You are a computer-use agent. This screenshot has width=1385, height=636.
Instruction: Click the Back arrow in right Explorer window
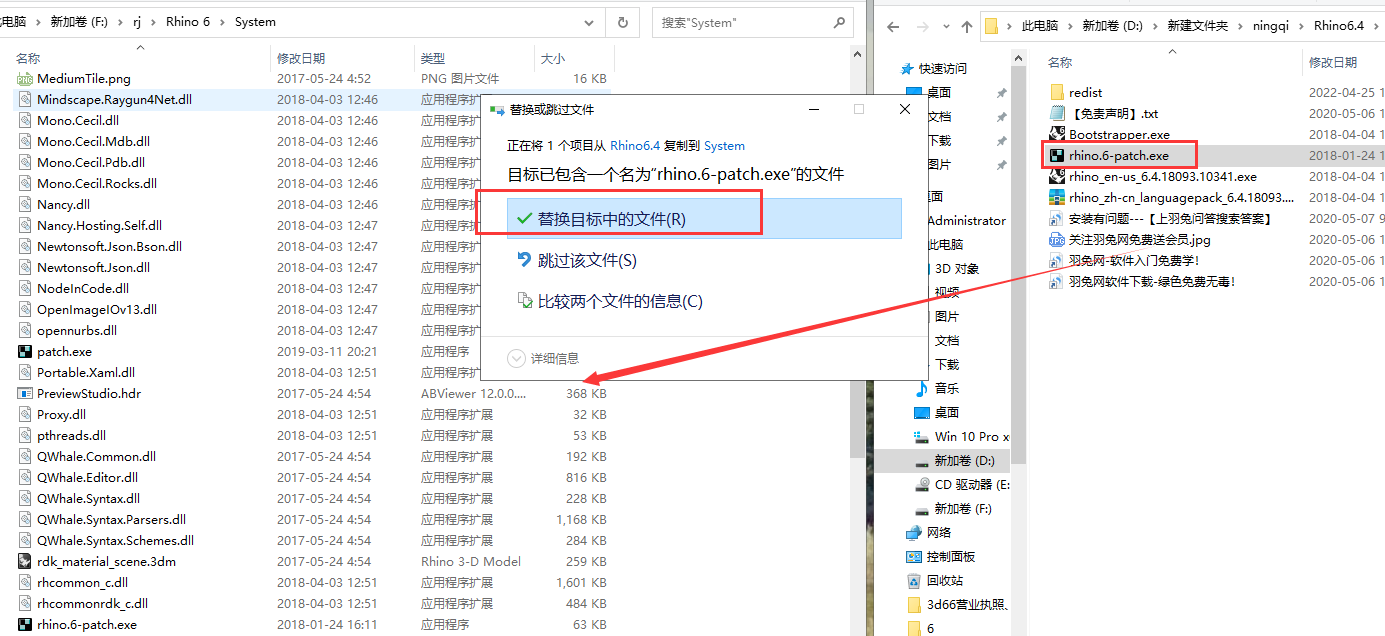tap(893, 27)
